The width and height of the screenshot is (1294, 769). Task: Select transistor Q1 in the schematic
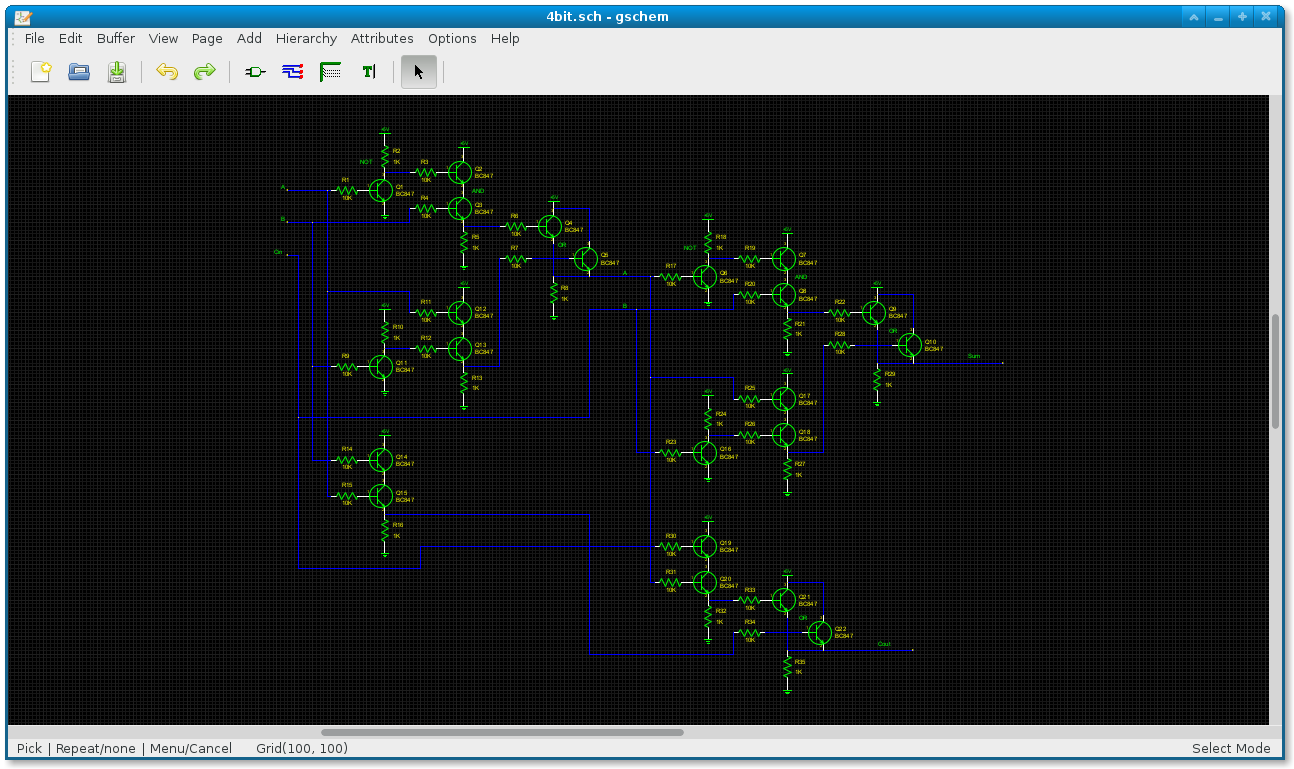click(381, 191)
